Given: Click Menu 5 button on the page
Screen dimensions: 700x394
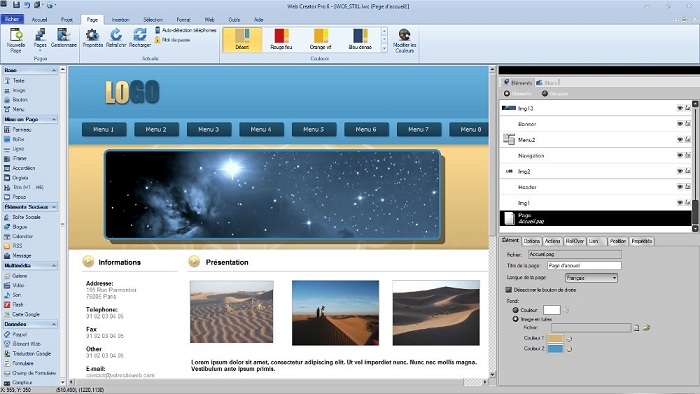Looking at the screenshot, I should click(314, 129).
